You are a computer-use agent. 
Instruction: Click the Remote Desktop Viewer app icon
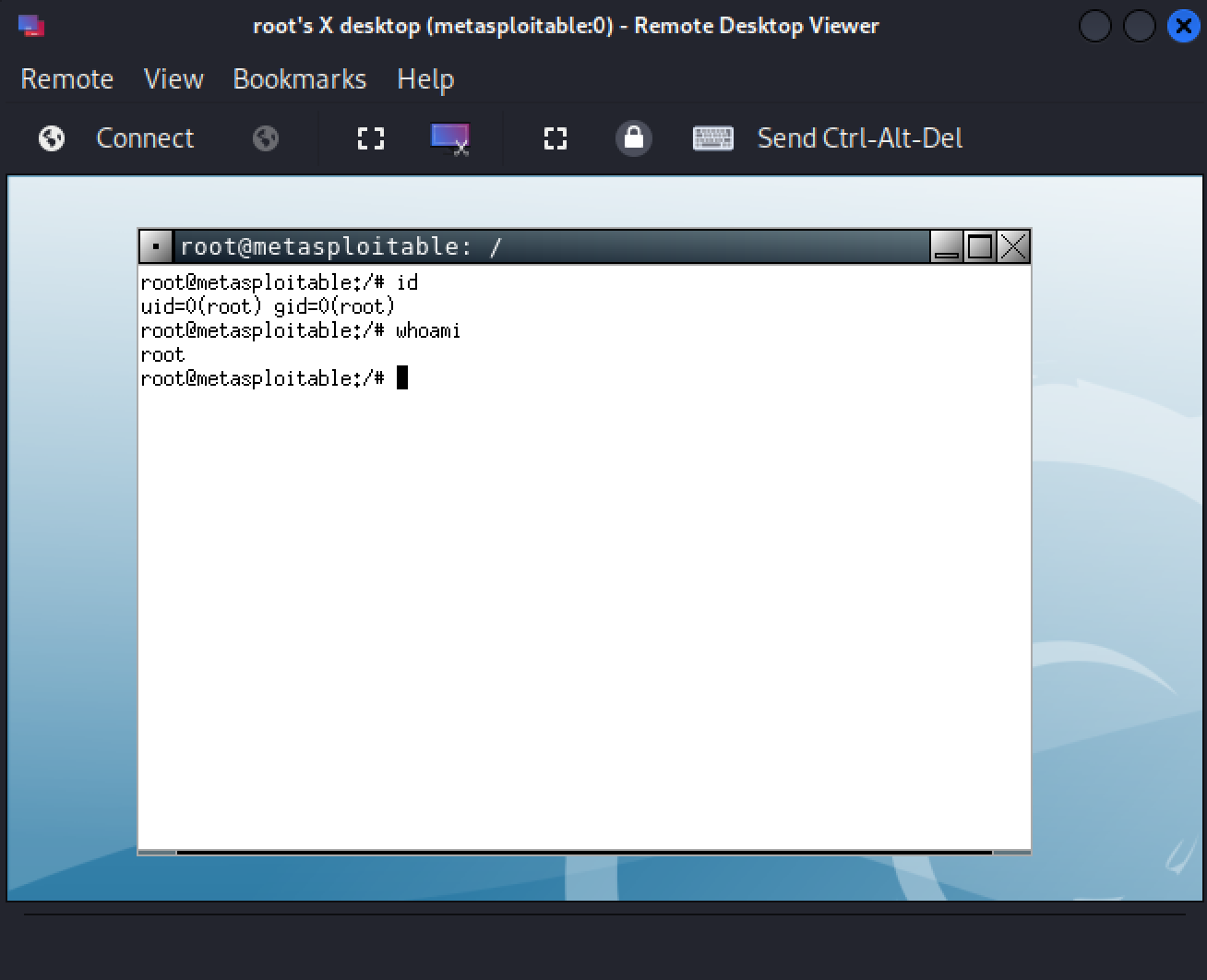coord(30,26)
